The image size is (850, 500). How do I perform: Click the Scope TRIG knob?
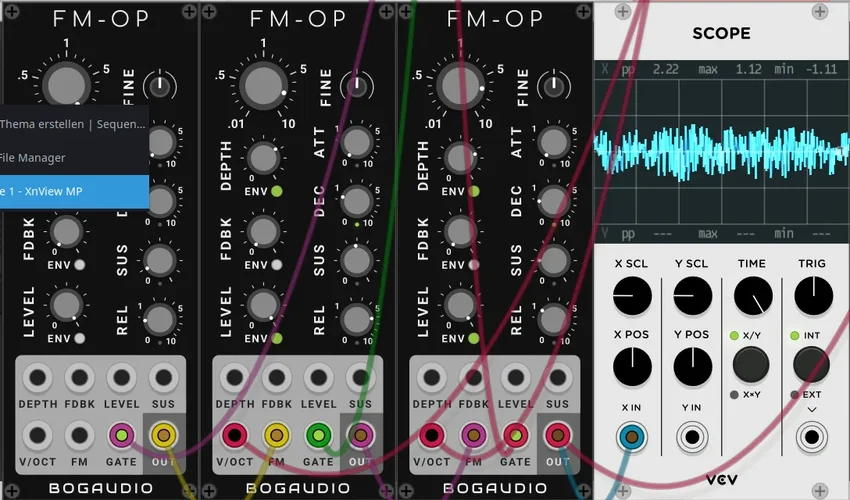813,296
